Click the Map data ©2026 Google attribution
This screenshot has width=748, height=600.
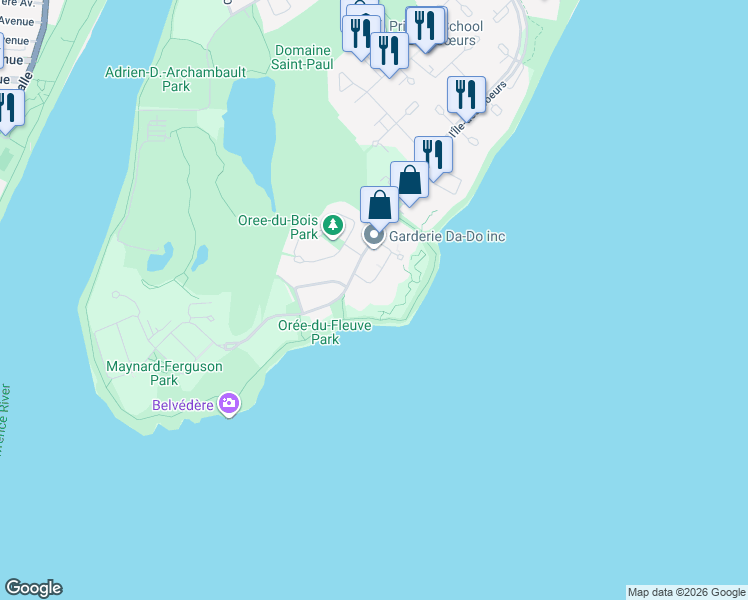click(686, 592)
